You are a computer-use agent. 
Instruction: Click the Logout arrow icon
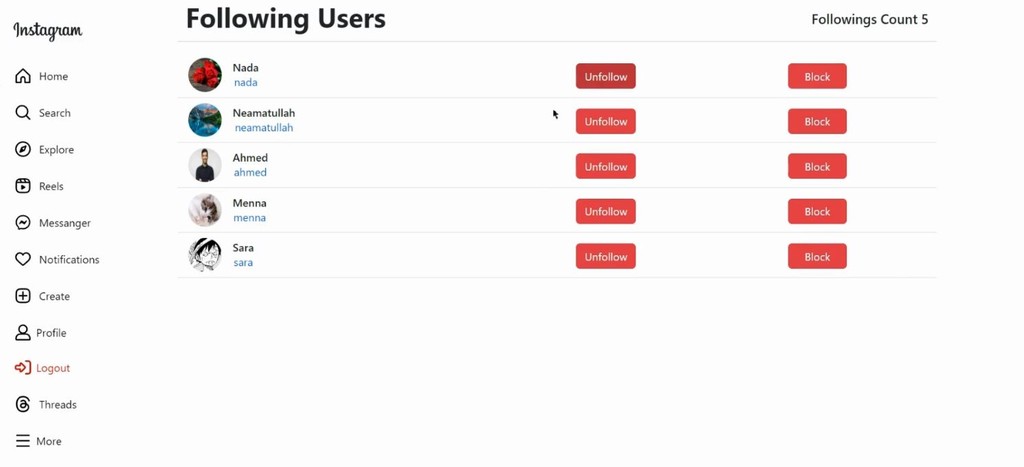coord(23,368)
